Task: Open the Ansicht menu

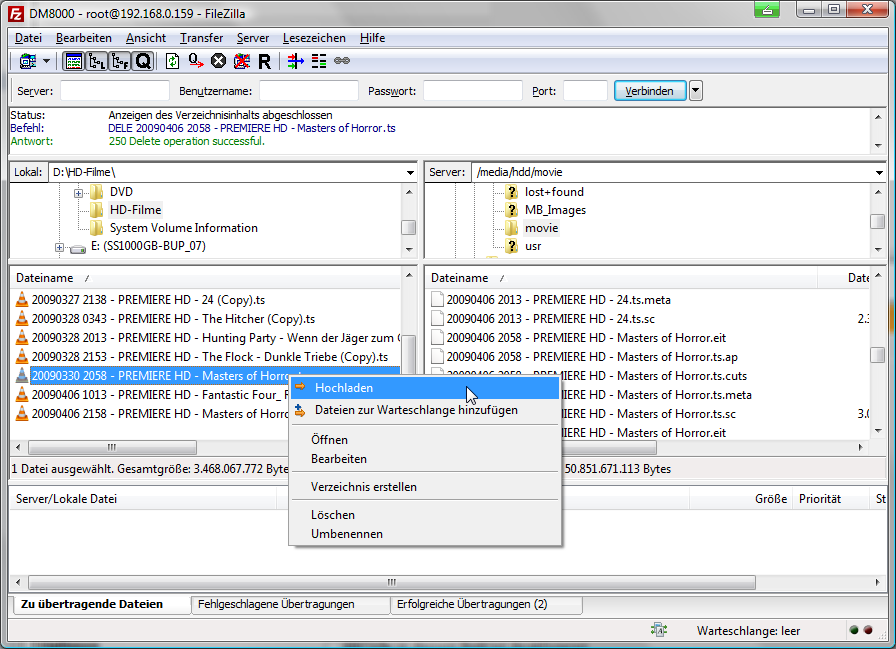Action: (146, 38)
